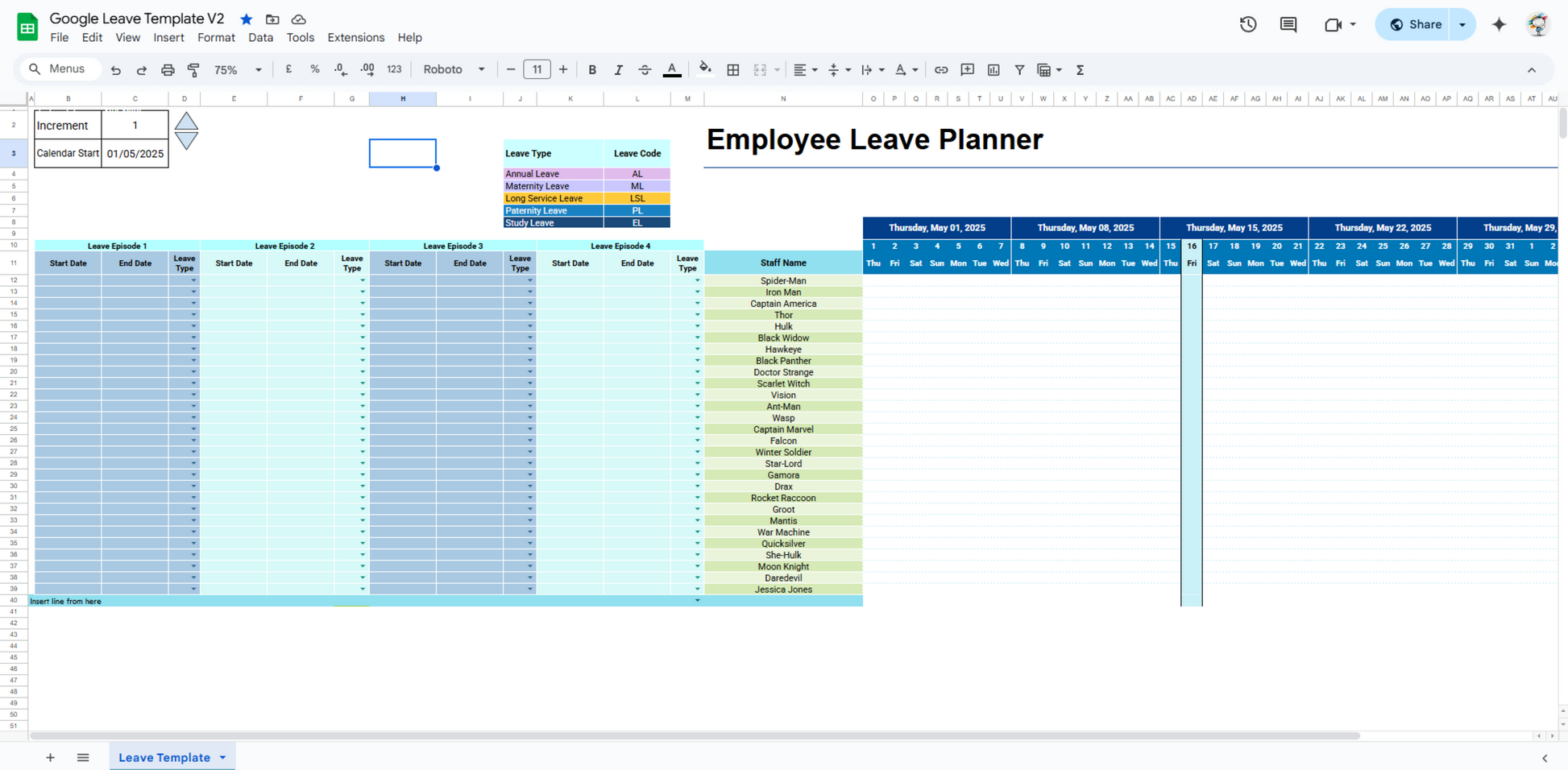Open the fill color picker

(x=705, y=70)
